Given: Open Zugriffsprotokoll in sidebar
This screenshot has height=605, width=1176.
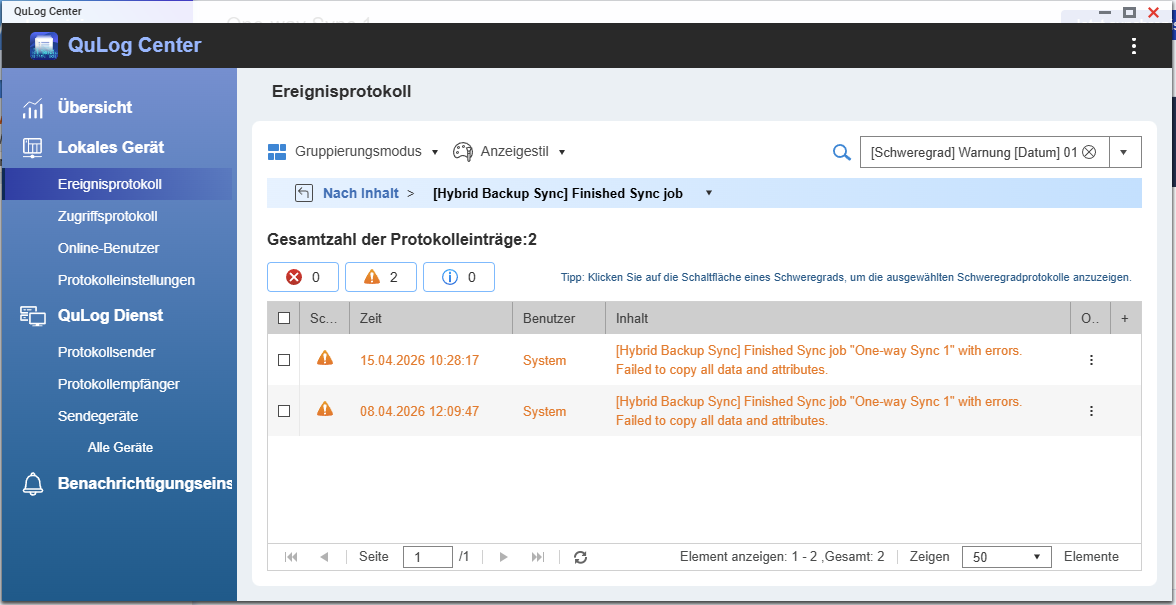Looking at the screenshot, I should point(107,216).
